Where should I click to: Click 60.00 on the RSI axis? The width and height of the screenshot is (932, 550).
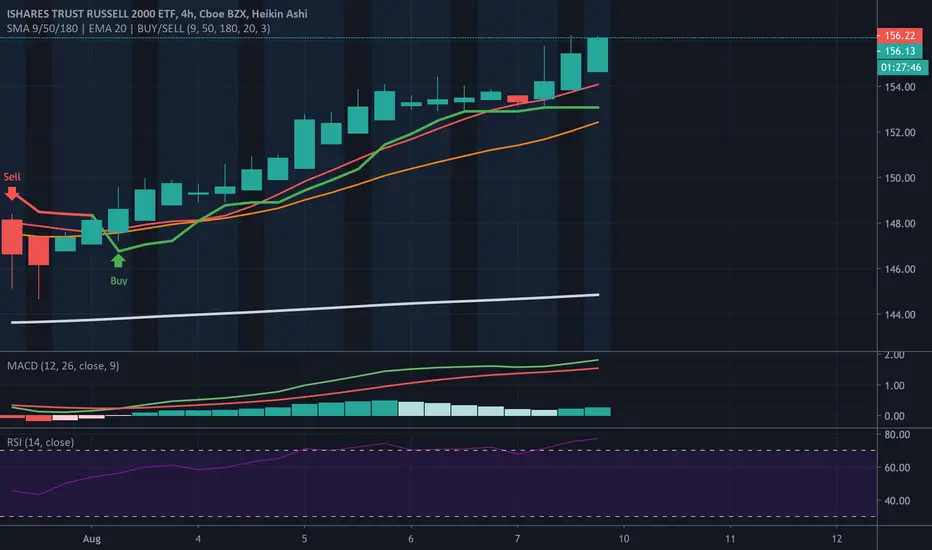tap(897, 468)
